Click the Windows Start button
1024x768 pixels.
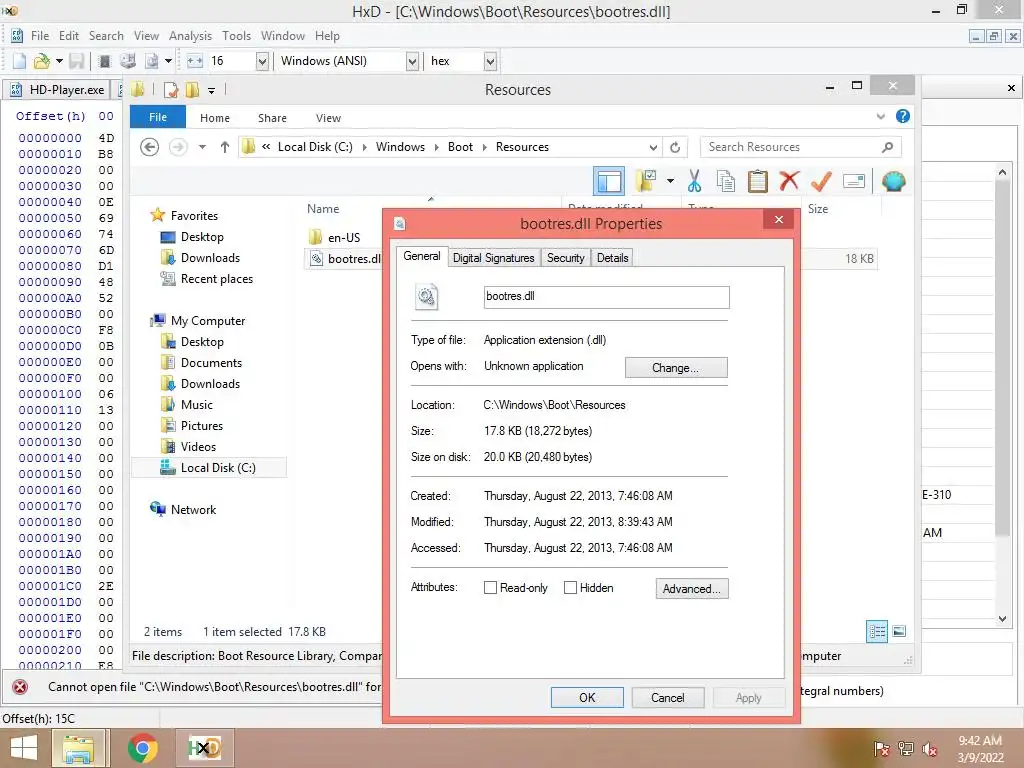(24, 748)
